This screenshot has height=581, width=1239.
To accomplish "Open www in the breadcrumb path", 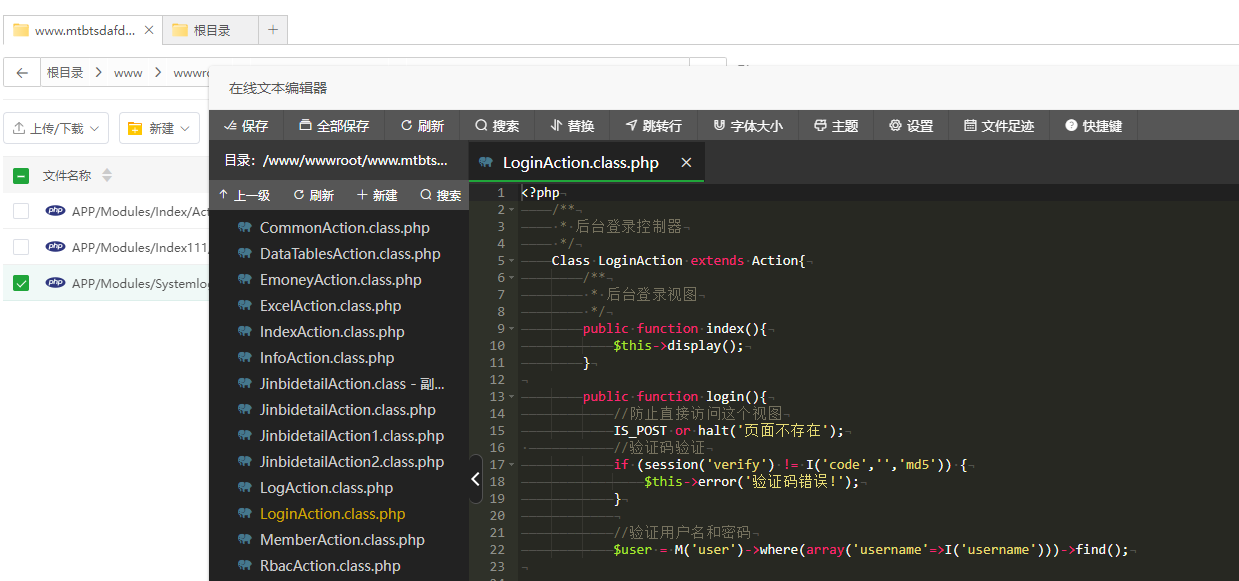I will click(127, 72).
